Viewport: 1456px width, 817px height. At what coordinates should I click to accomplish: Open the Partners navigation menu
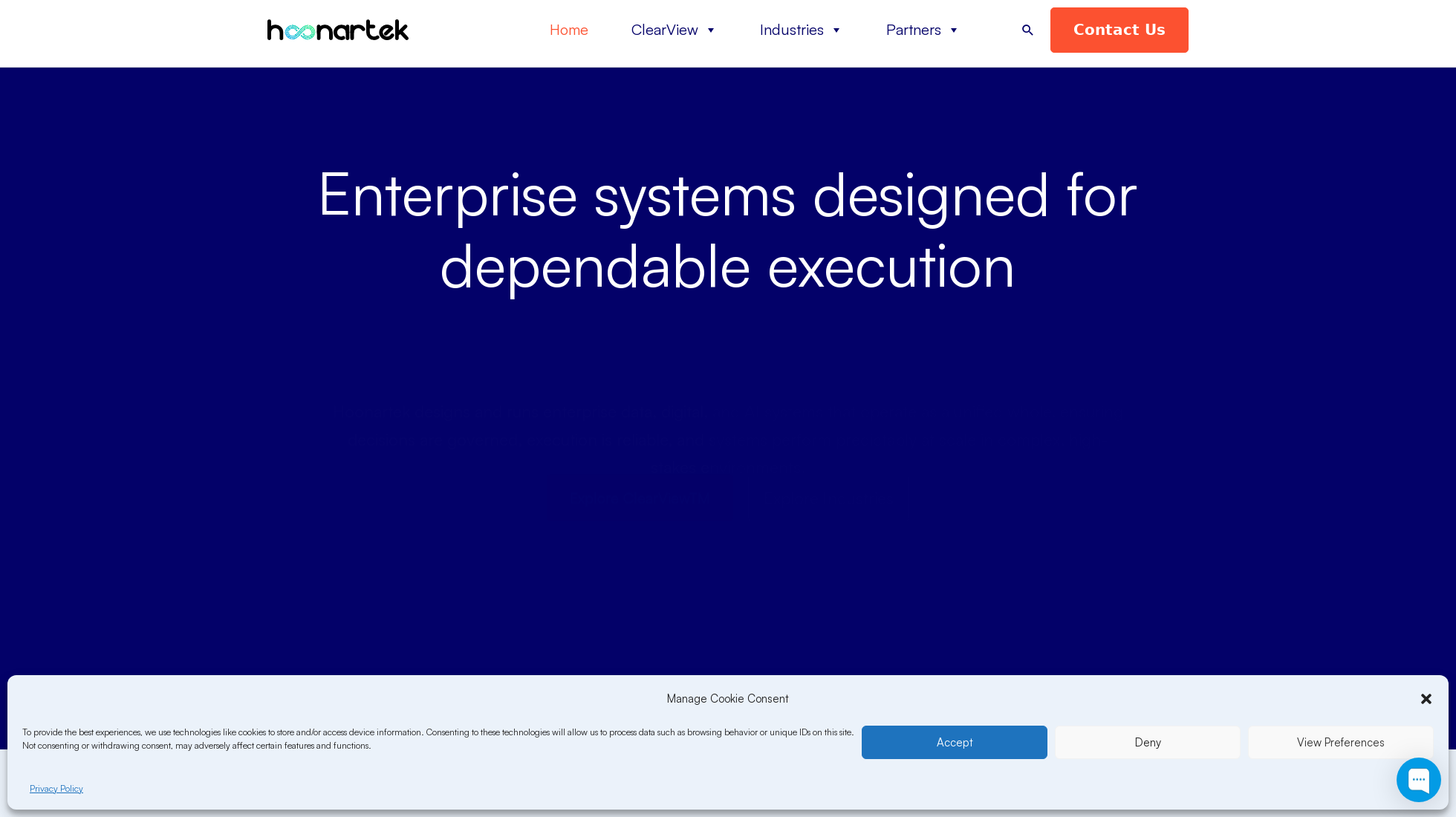pos(913,30)
